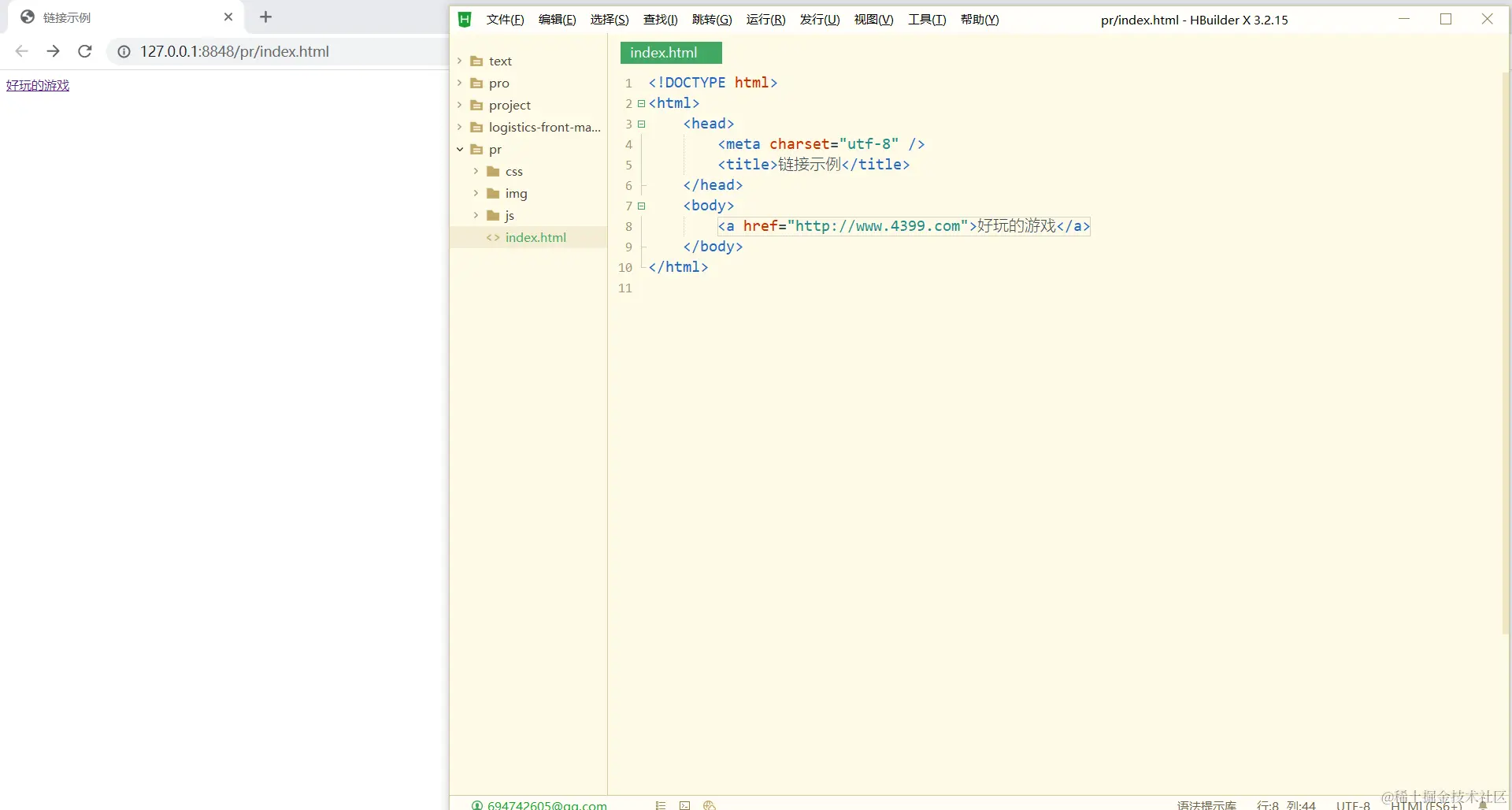Click the UTF-8 encoding indicator

1353,805
